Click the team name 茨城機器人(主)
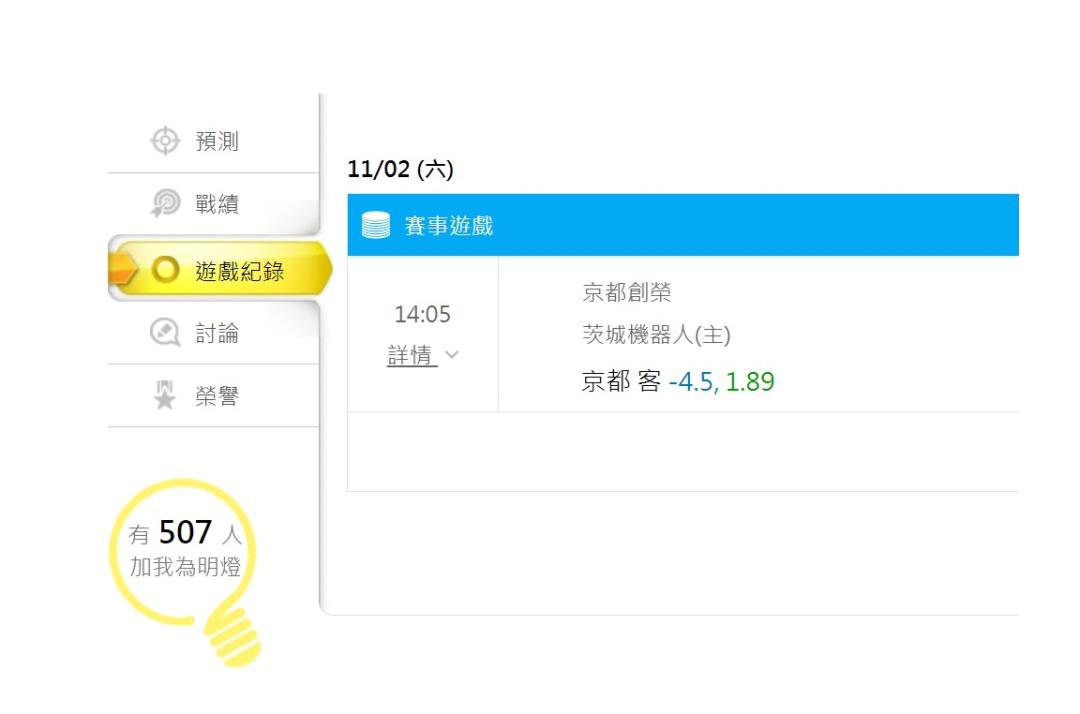 [656, 335]
